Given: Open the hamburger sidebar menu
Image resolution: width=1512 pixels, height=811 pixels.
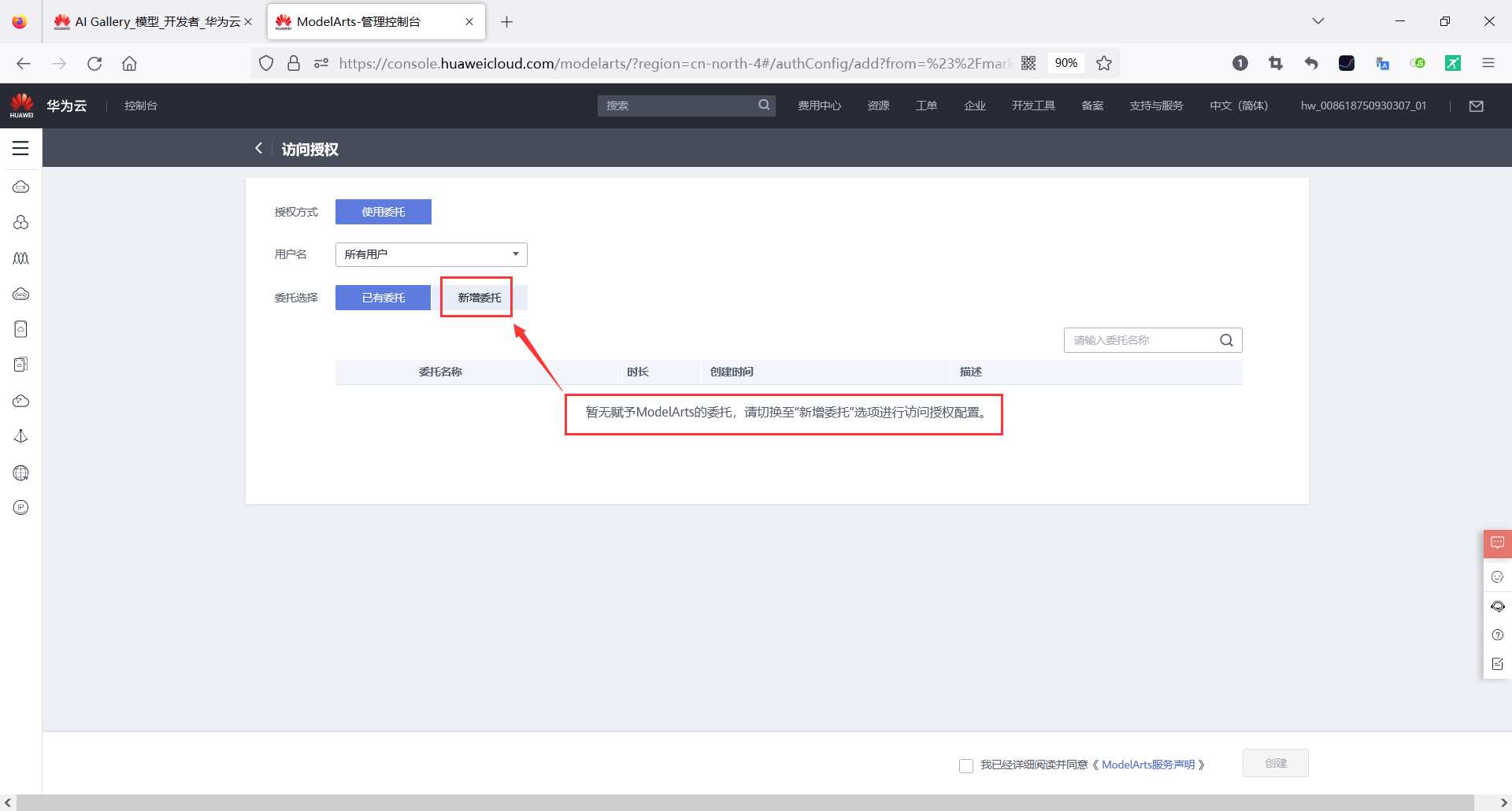Looking at the screenshot, I should click(x=20, y=148).
